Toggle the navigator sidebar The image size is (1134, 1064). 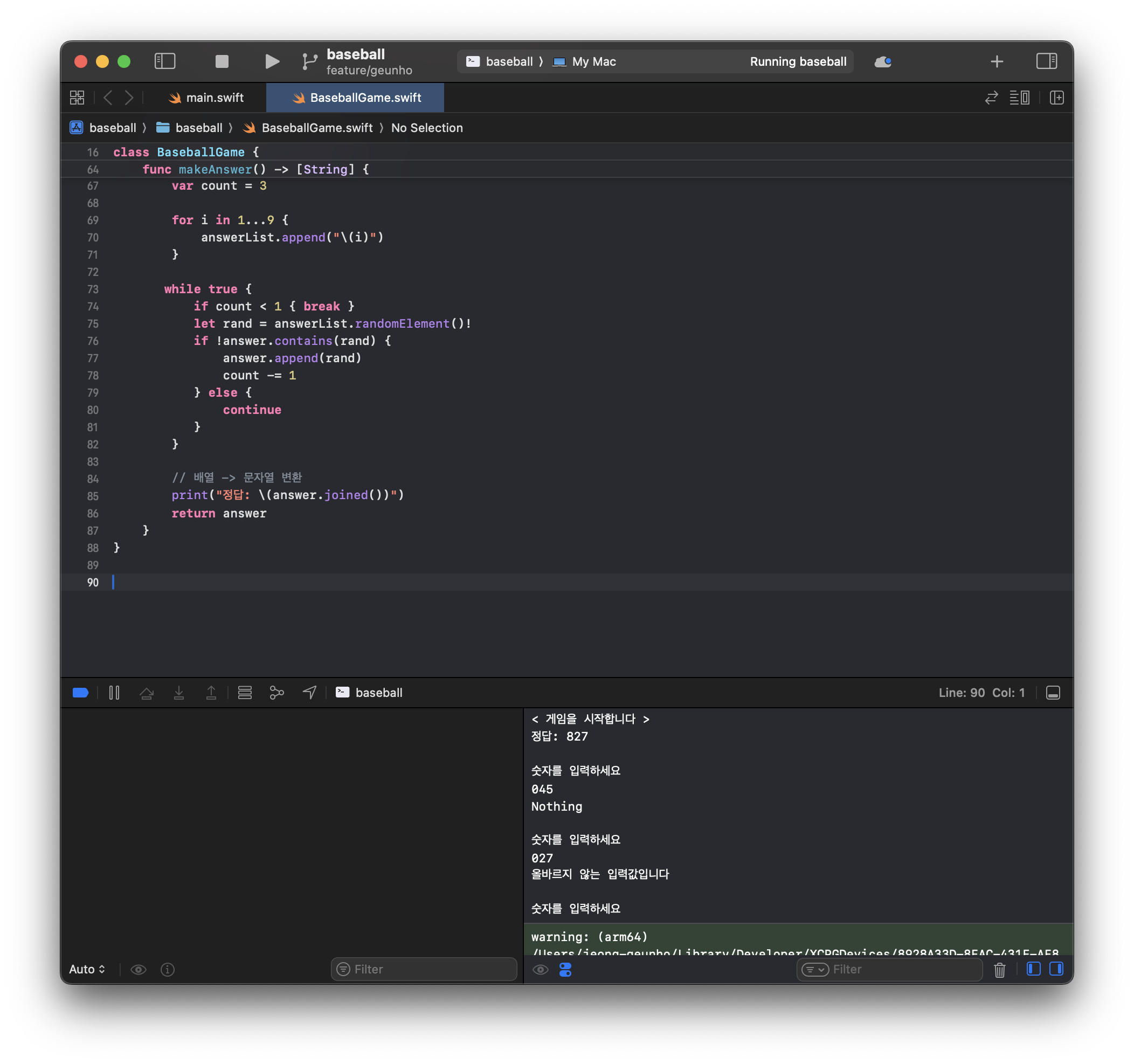pyautogui.click(x=165, y=61)
